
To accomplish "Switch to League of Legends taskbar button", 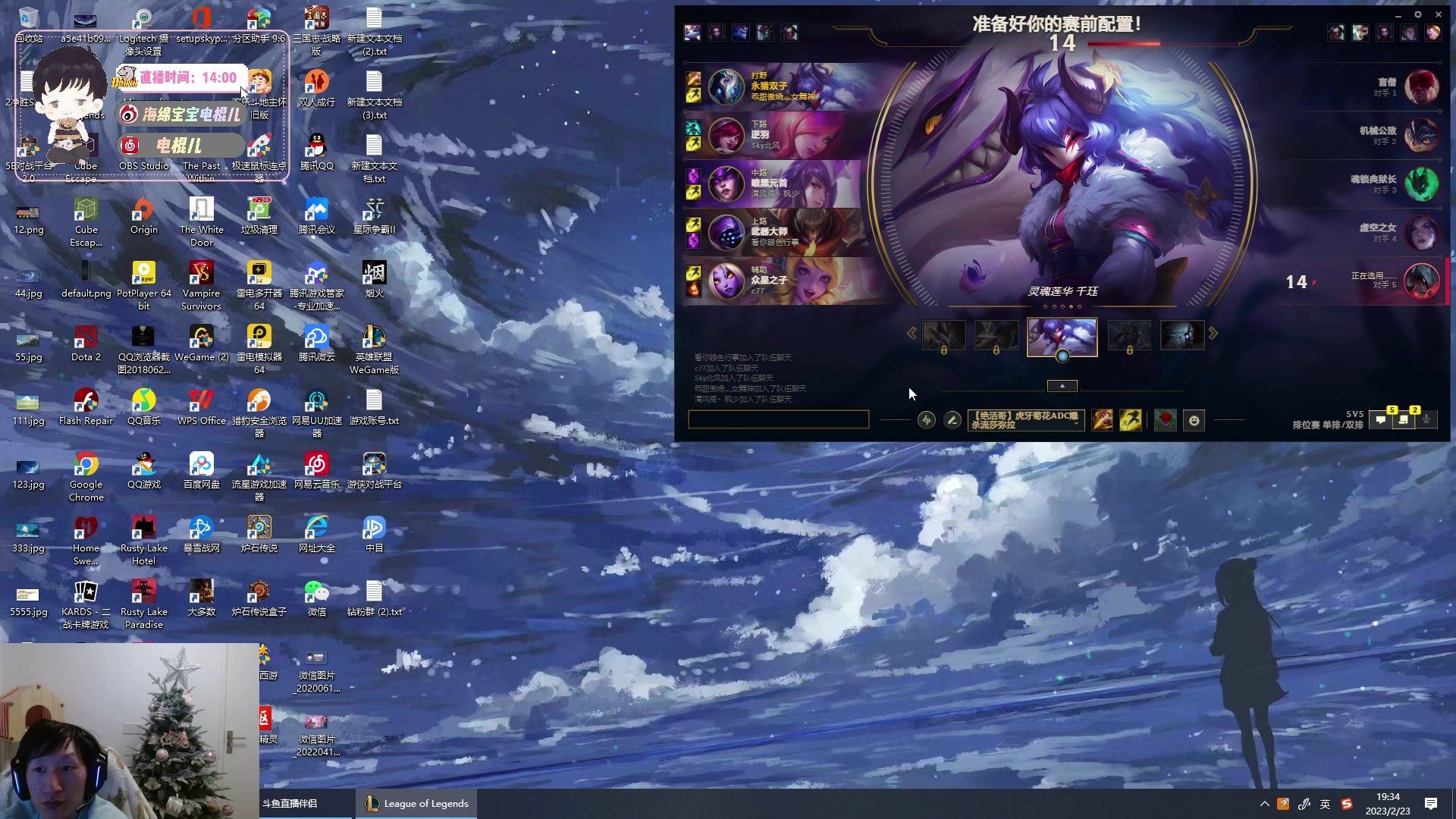I will click(416, 804).
